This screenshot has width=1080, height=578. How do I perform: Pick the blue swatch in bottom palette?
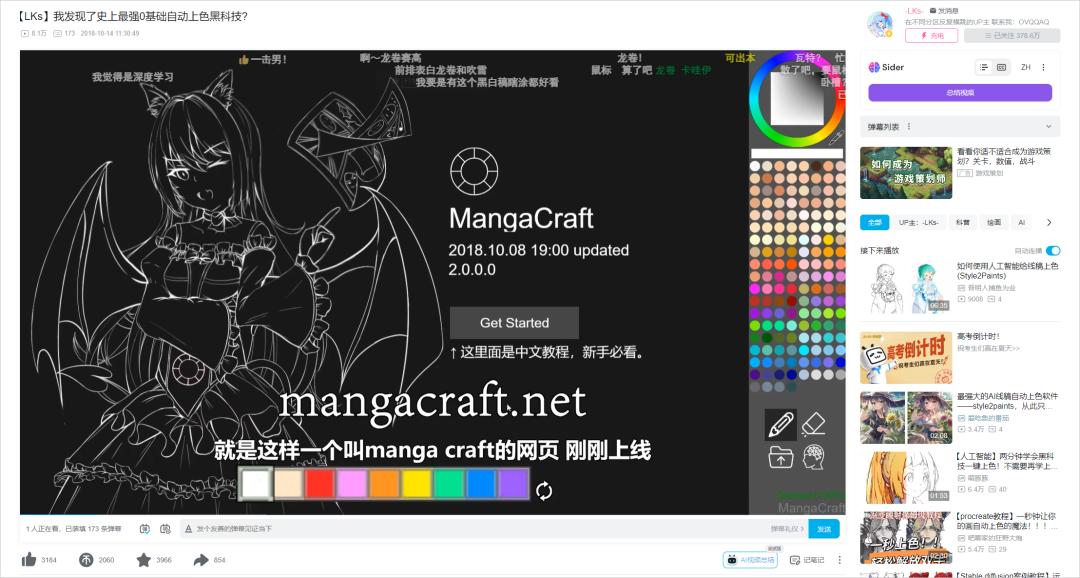pos(481,484)
